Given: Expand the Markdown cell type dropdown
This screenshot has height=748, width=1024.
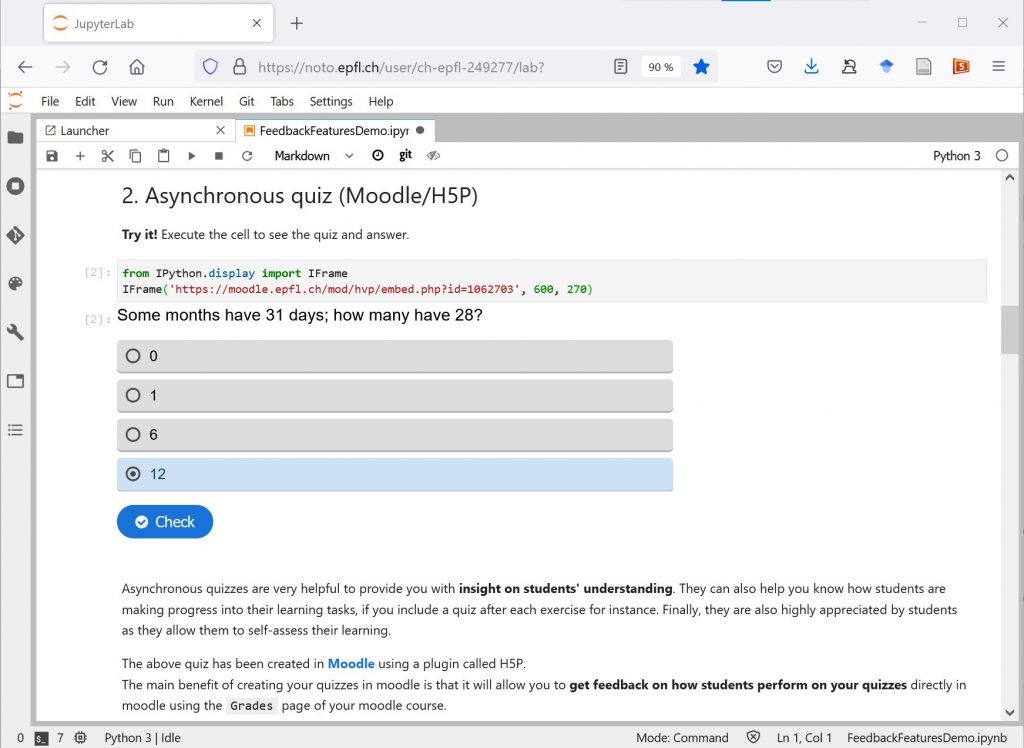Looking at the screenshot, I should tap(313, 156).
